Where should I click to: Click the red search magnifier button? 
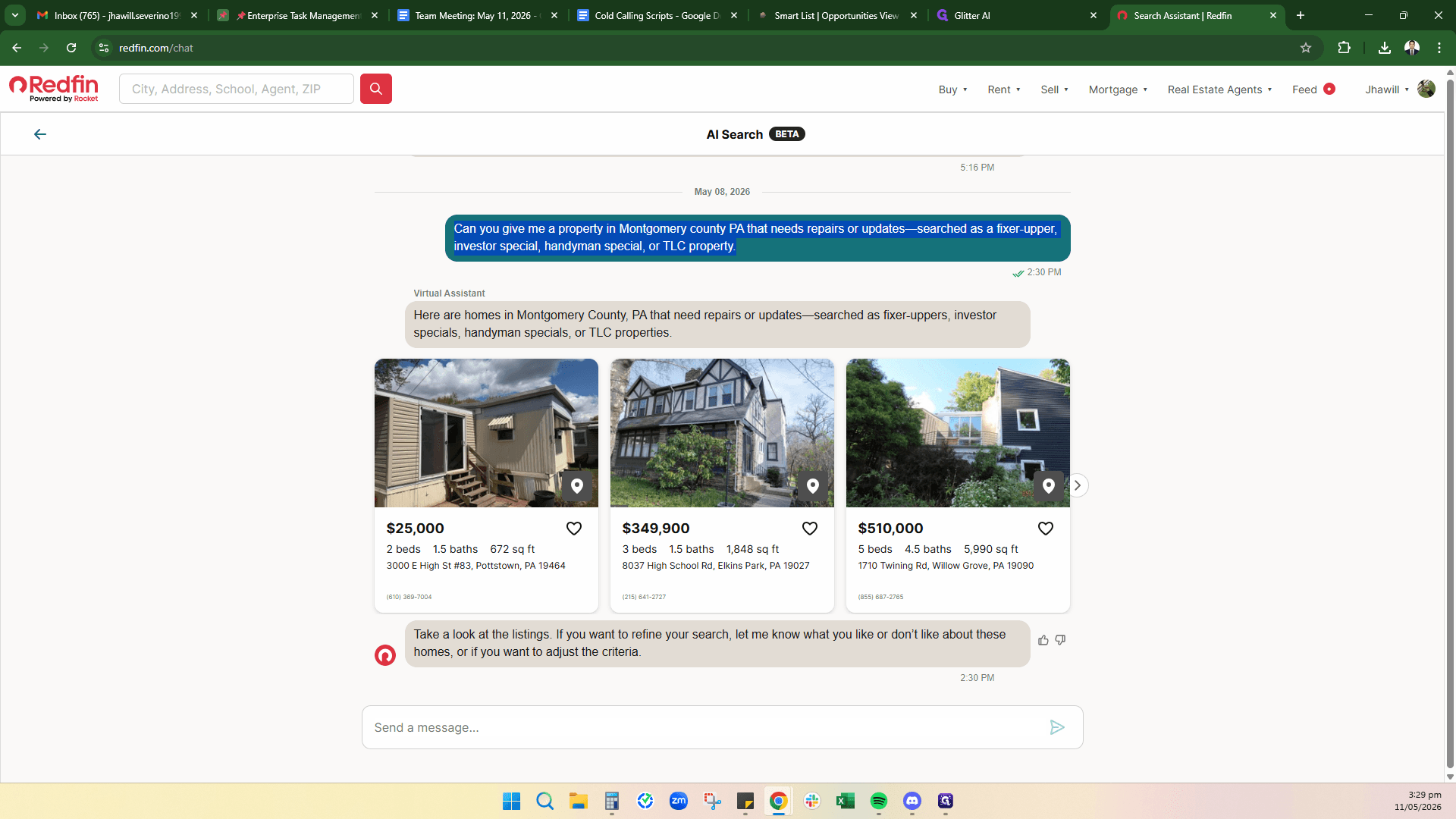(x=375, y=89)
